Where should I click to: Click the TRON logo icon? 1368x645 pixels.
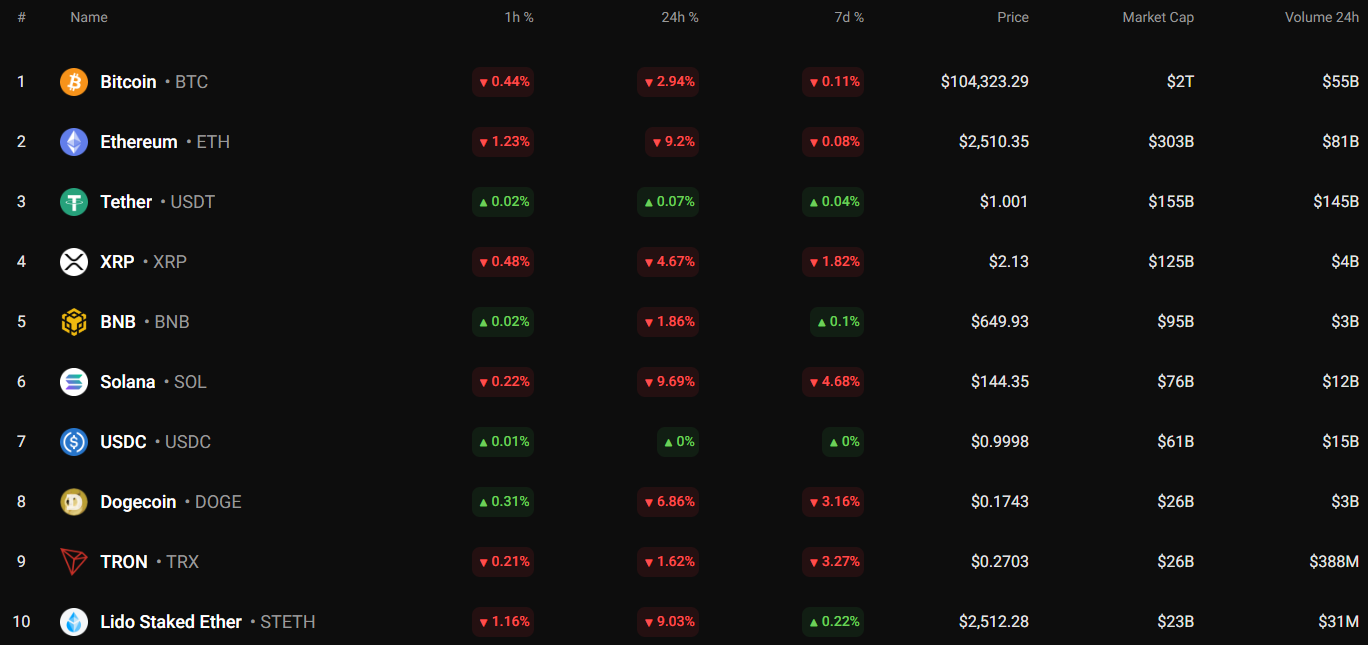point(74,562)
